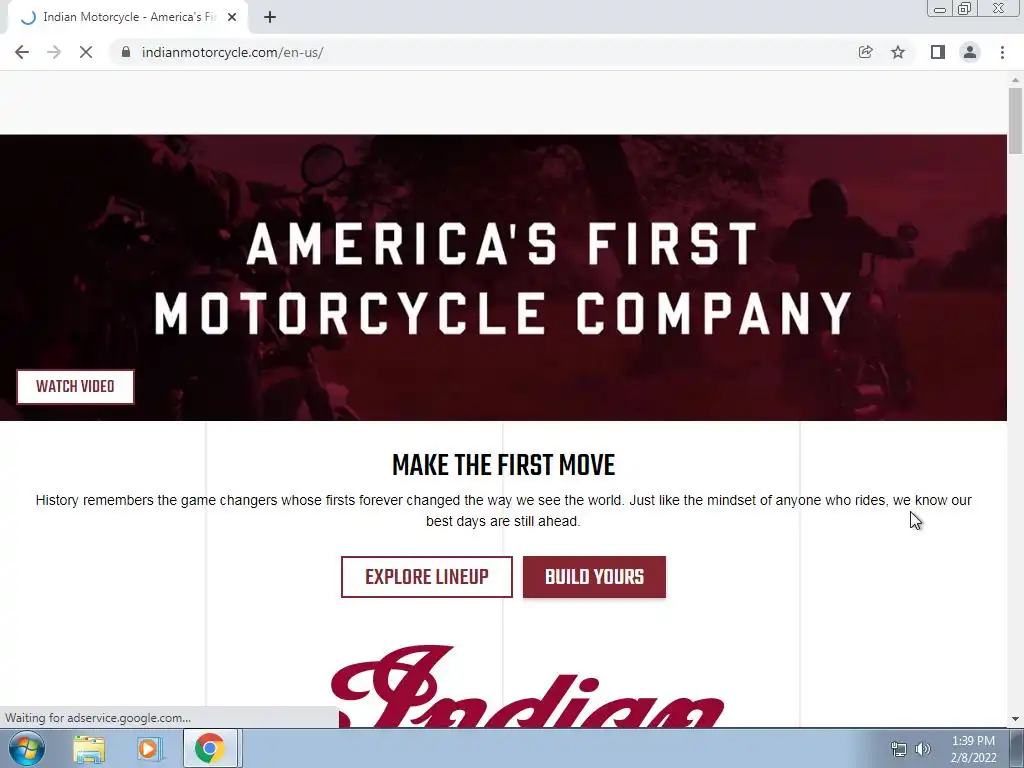Close the Indian Motorcycle tab

click(232, 17)
